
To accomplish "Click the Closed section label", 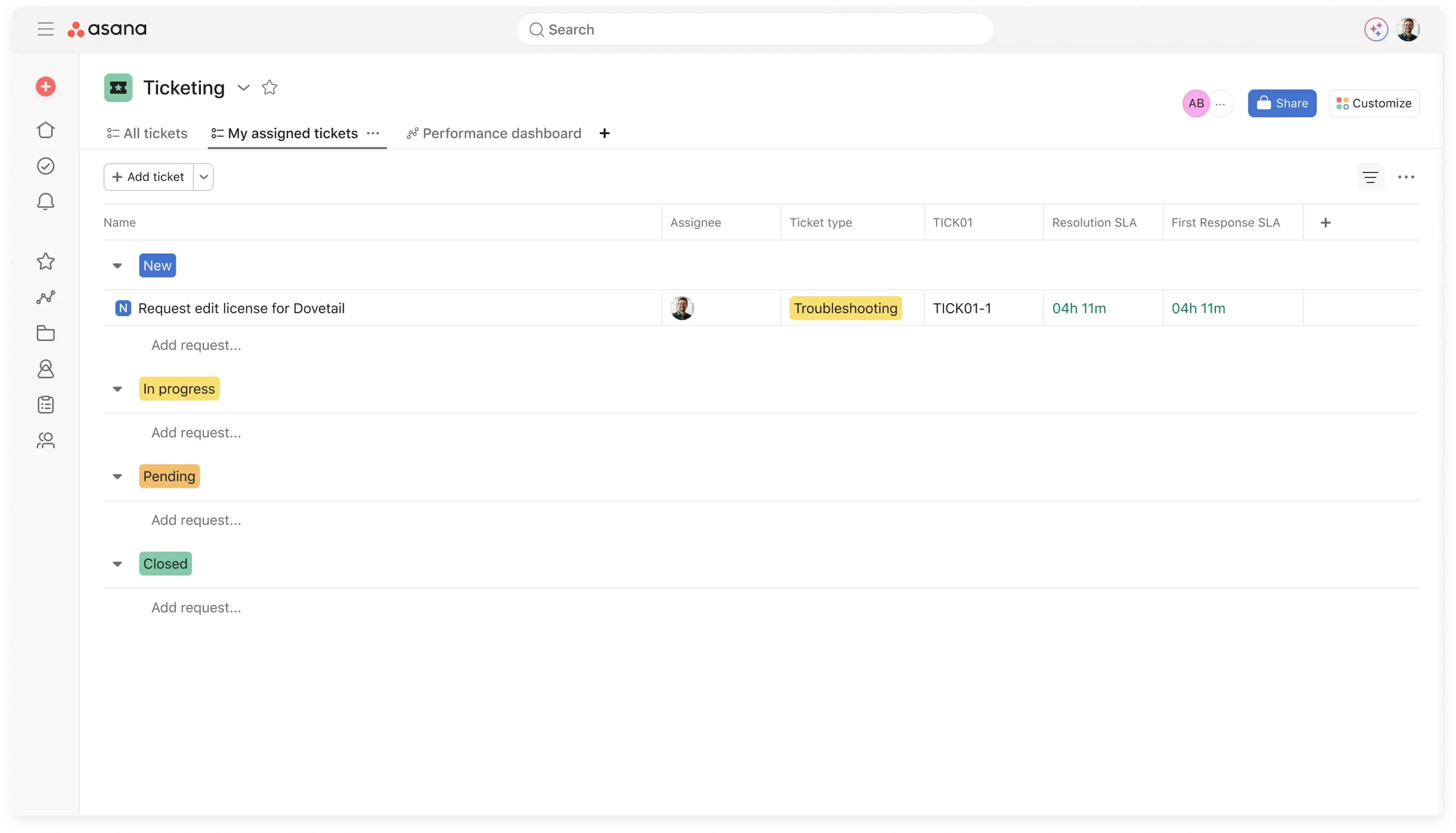I will coord(166,564).
